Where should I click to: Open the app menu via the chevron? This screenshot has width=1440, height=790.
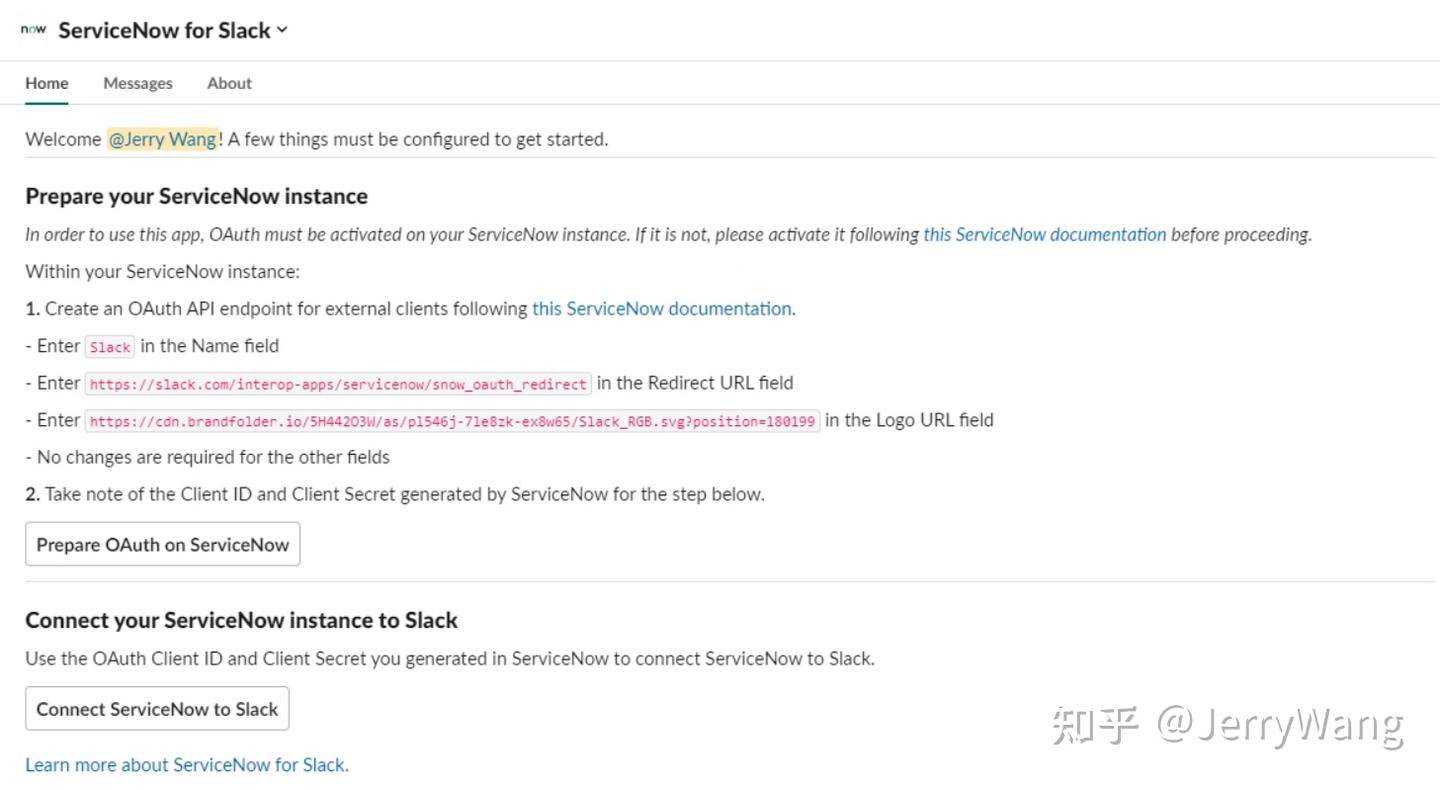282,31
